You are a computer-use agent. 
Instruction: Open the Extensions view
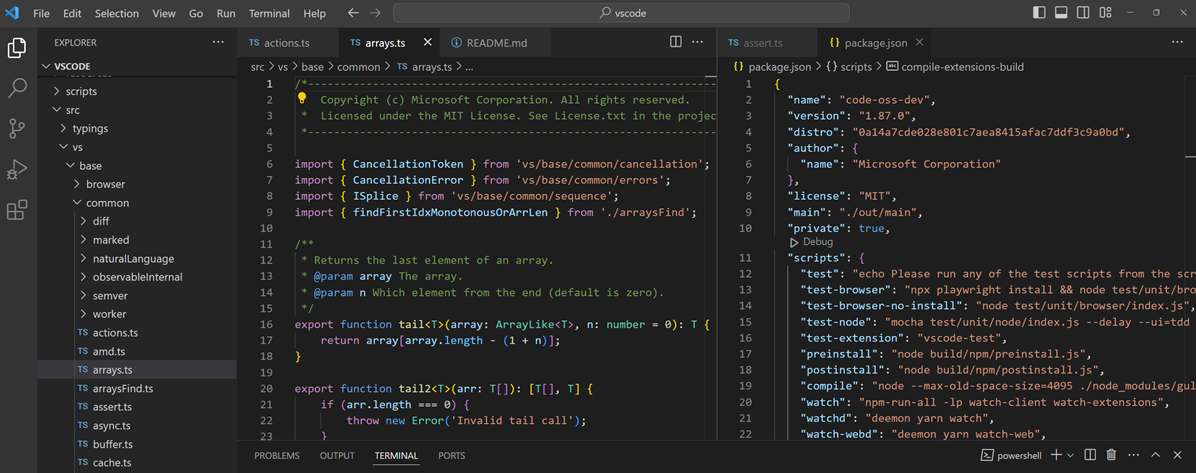17,210
